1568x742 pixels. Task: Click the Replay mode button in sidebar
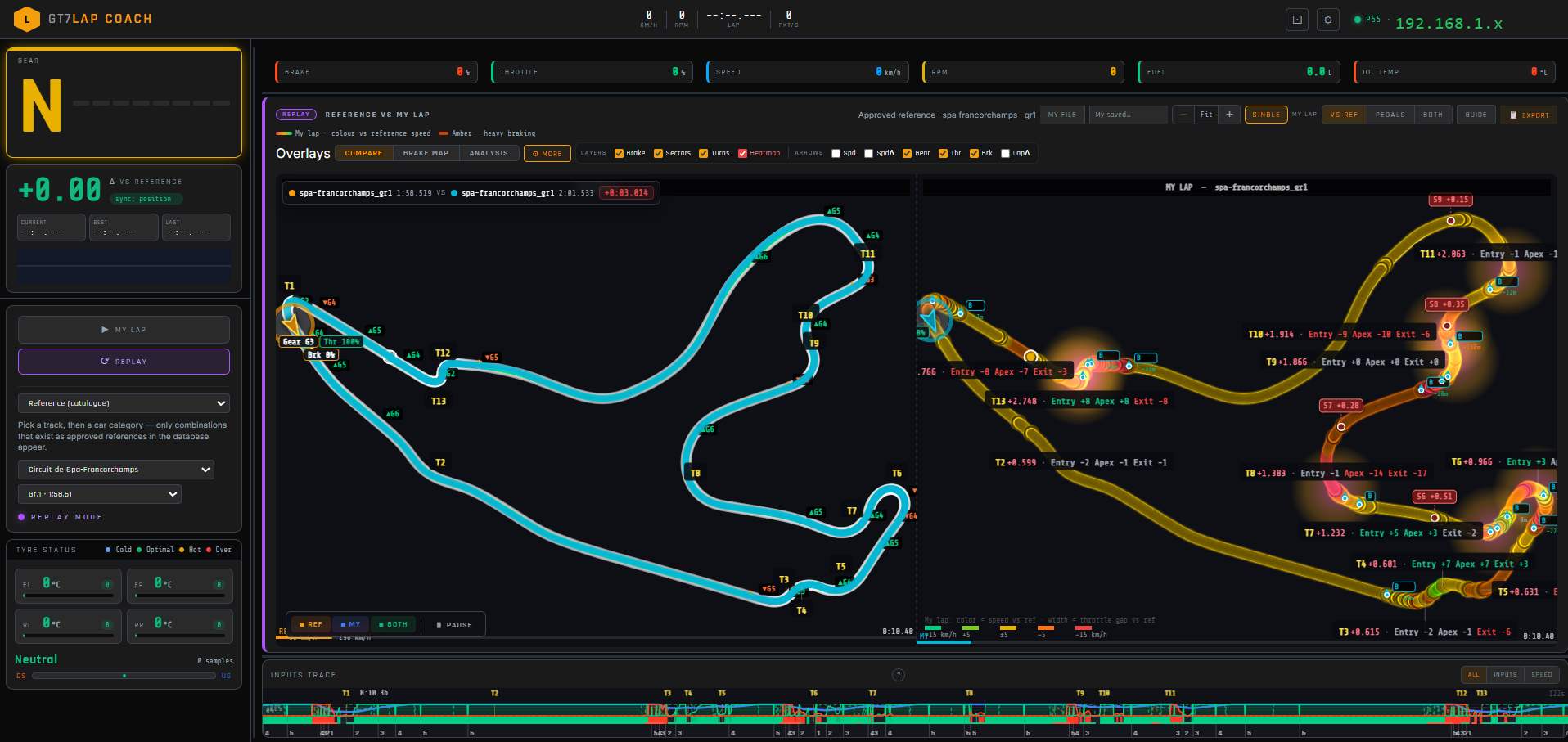tap(124, 362)
